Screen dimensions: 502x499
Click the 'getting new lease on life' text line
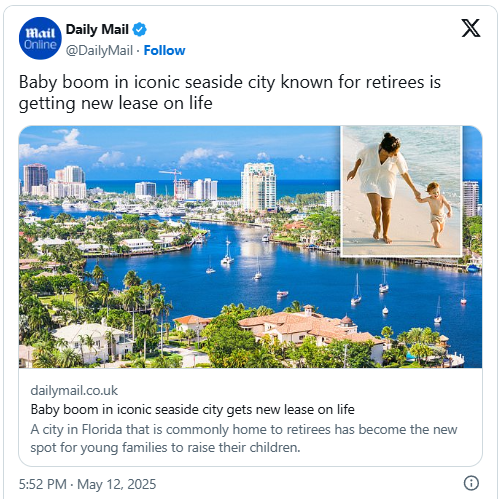115,103
